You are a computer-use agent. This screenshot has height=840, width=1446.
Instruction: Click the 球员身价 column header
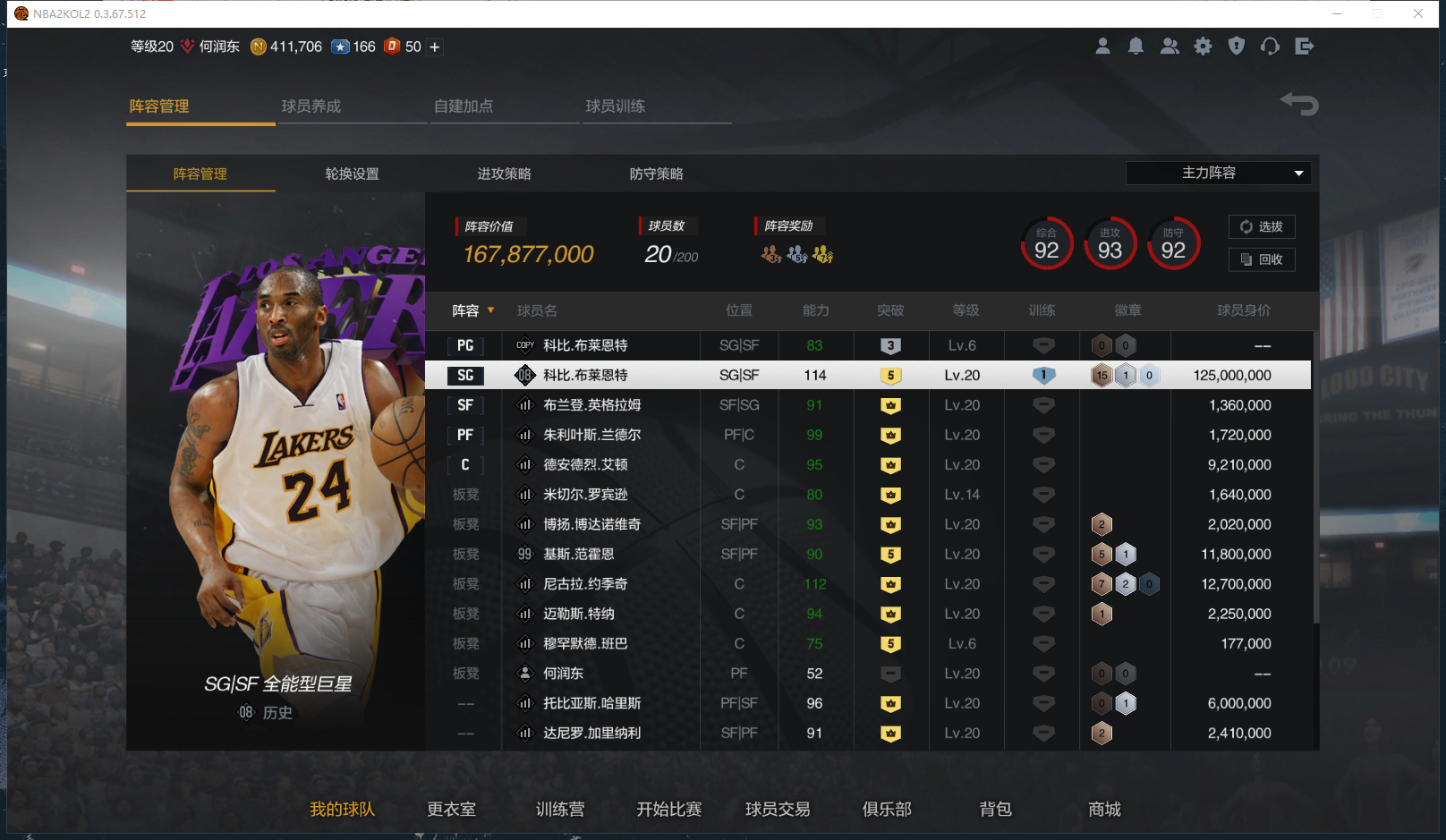(x=1244, y=310)
